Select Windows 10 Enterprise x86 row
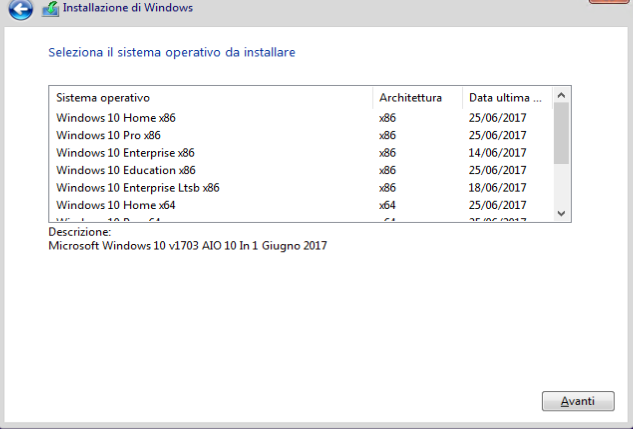This screenshot has height=429, width=633. tap(301, 153)
